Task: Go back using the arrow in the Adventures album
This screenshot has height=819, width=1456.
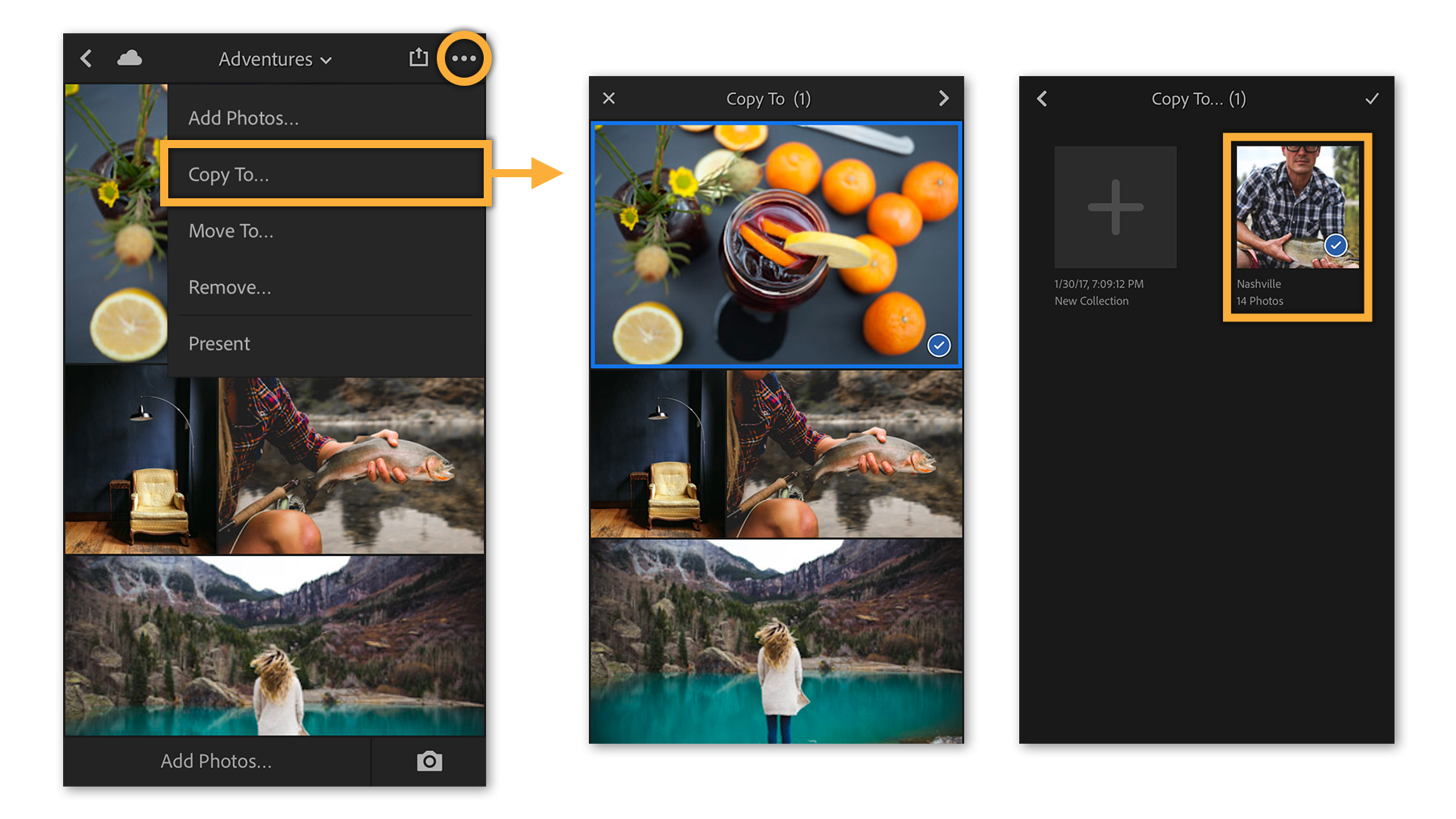Action: 86,58
